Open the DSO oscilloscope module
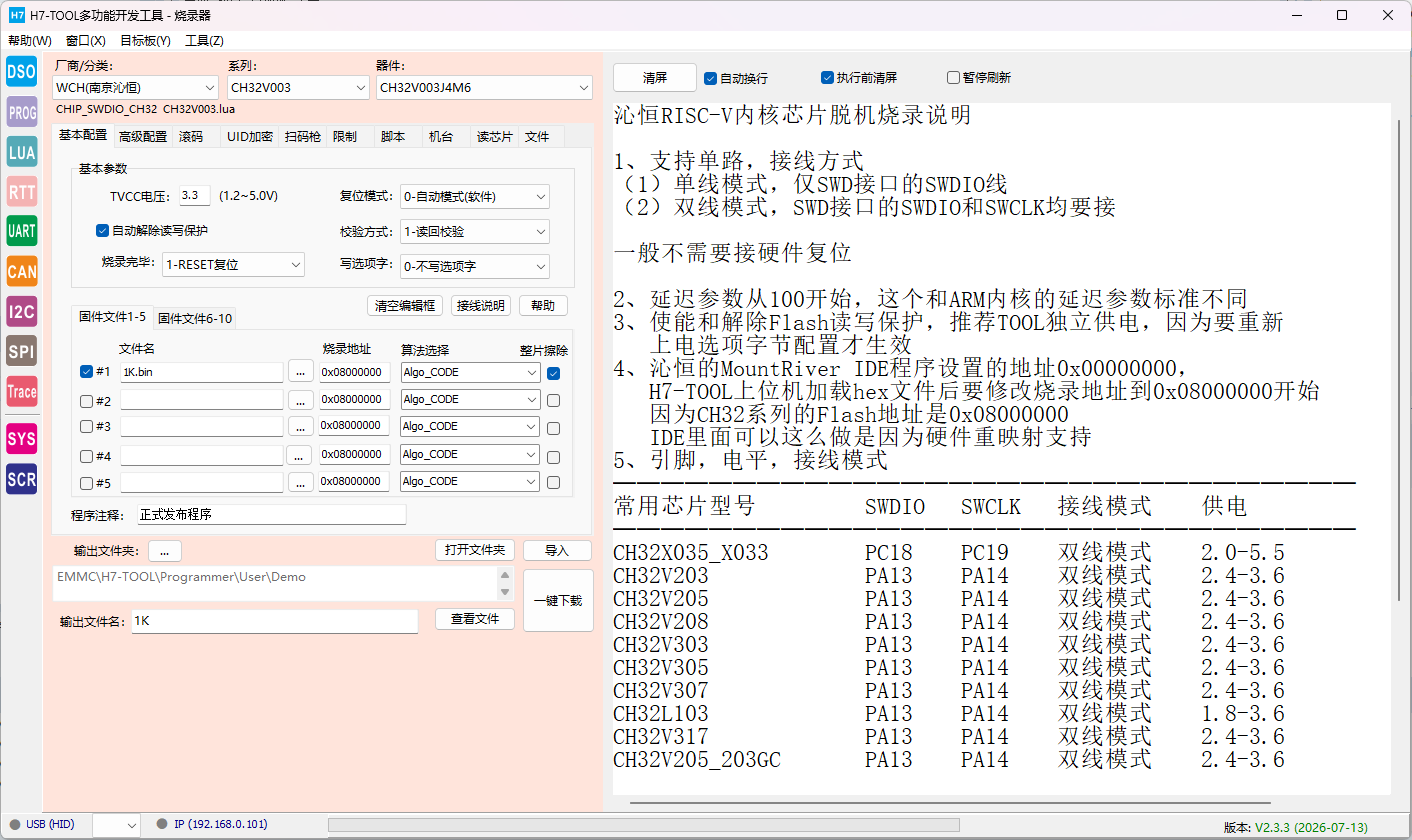The height and width of the screenshot is (840, 1412). tap(21, 72)
